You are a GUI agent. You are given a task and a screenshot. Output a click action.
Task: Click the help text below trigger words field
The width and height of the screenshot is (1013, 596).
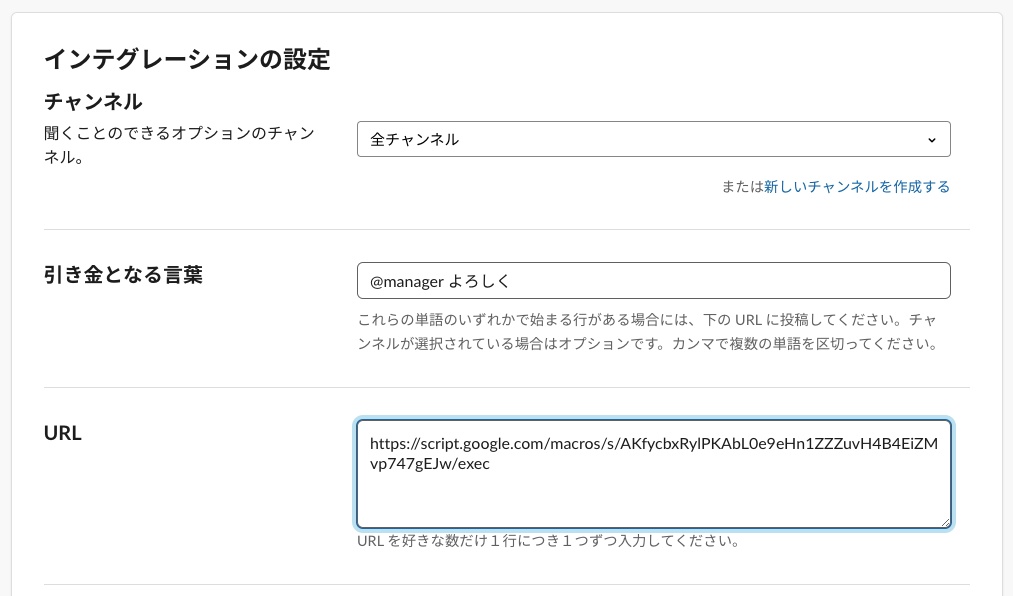tap(647, 331)
